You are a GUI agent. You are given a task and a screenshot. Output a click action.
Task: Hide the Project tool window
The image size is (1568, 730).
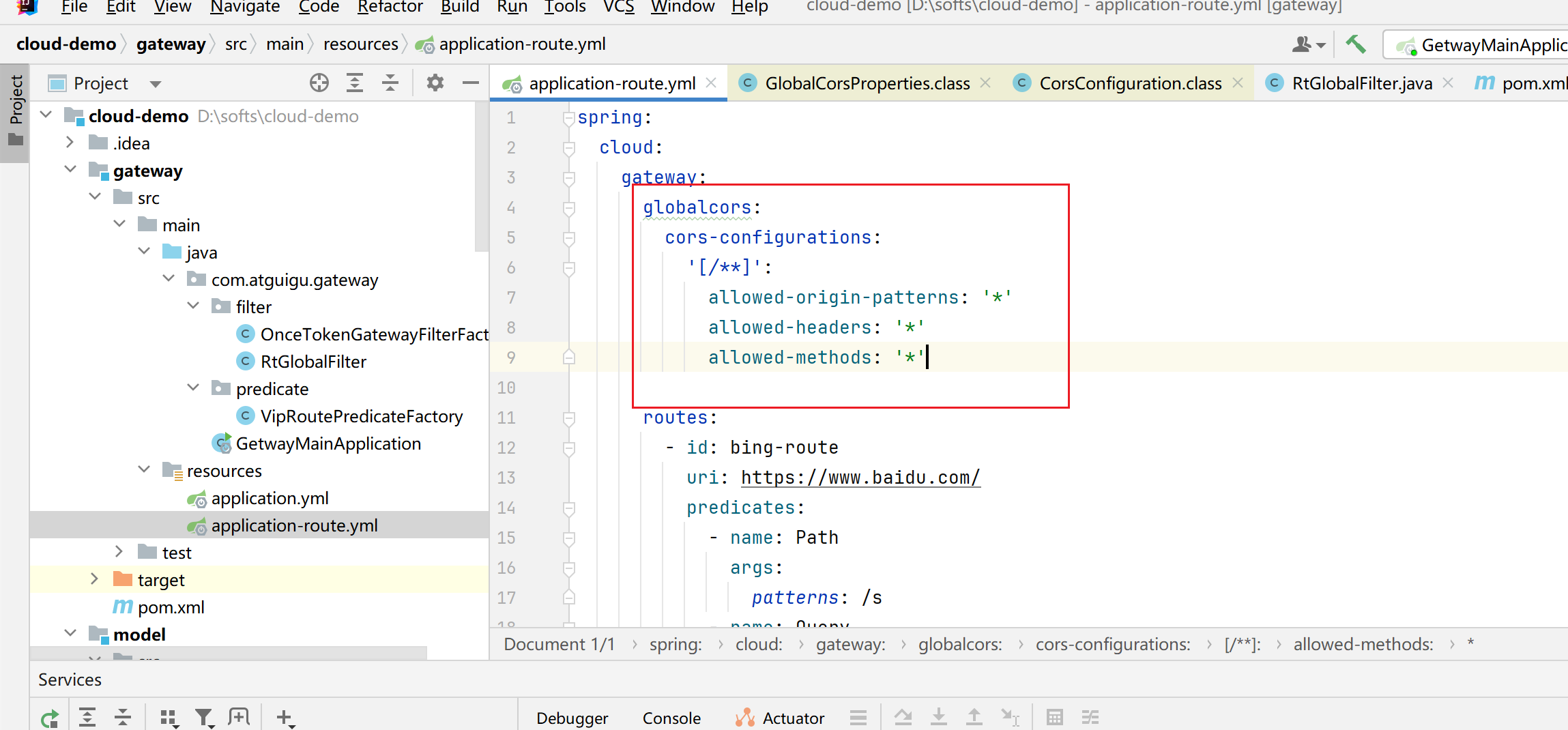pyautogui.click(x=471, y=83)
